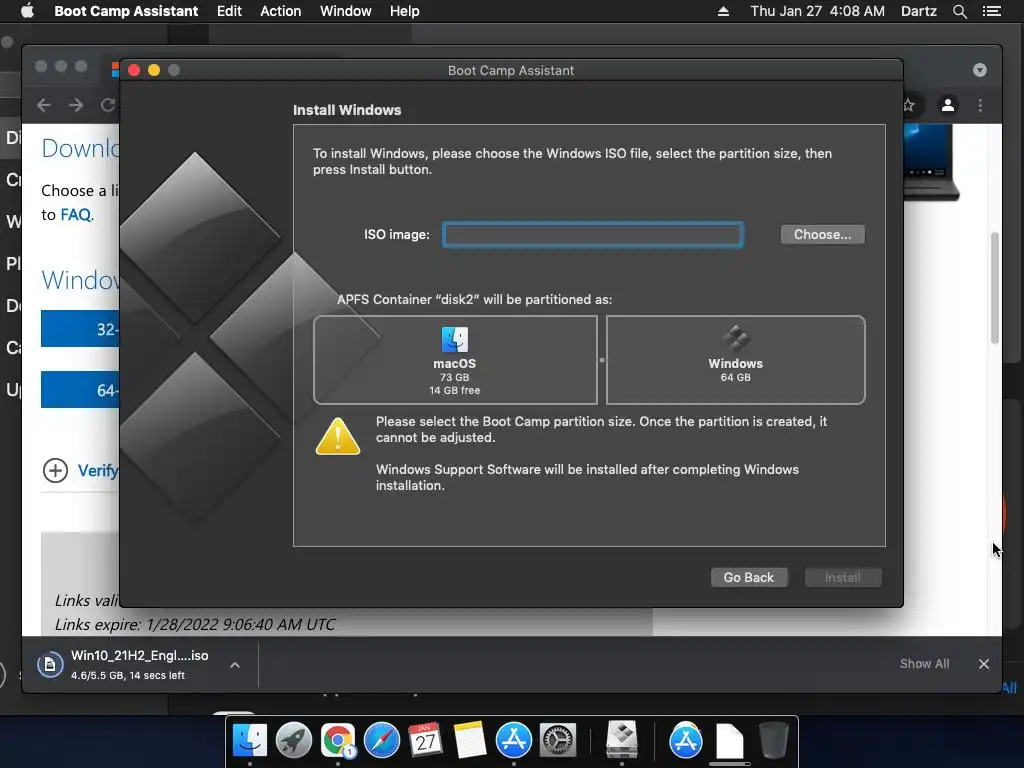
Task: Open Boot Camp Assistant Dock icon
Action: tap(622, 739)
